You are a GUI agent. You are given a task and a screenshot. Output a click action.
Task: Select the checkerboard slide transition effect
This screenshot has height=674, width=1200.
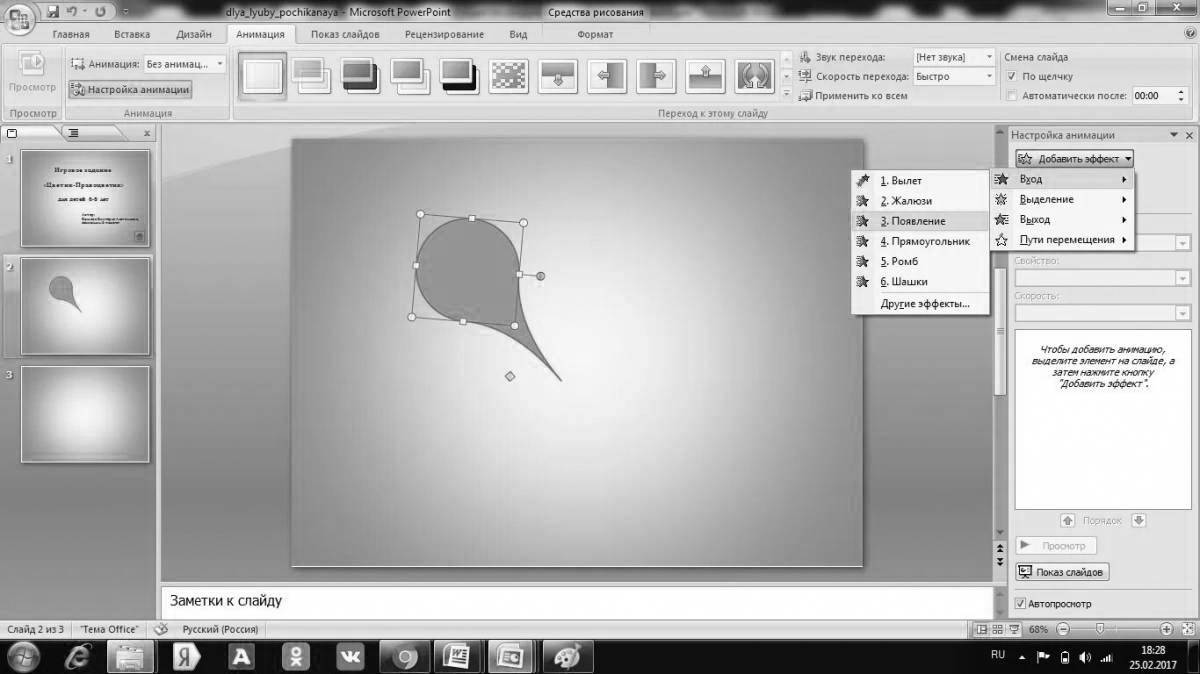pyautogui.click(x=508, y=76)
